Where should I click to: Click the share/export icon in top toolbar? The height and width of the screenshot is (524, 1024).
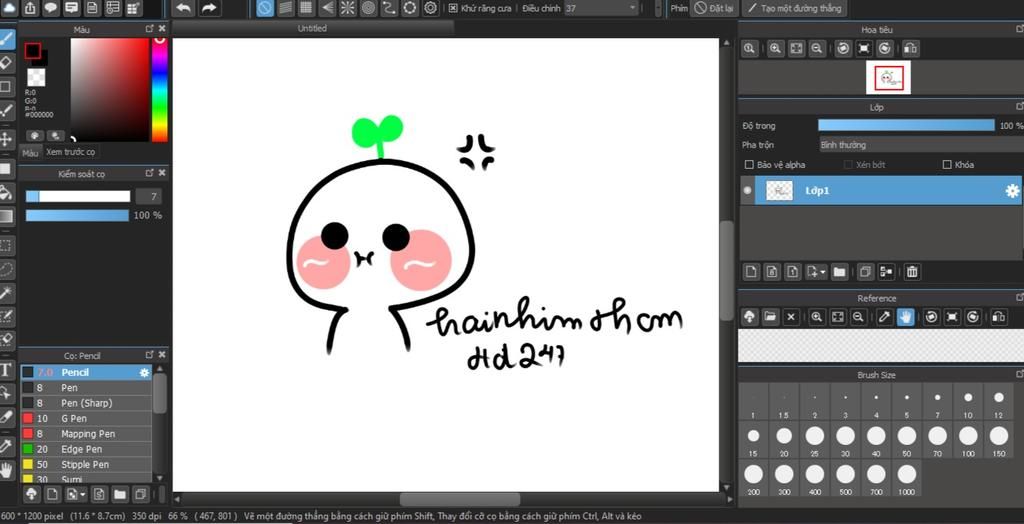coord(31,8)
